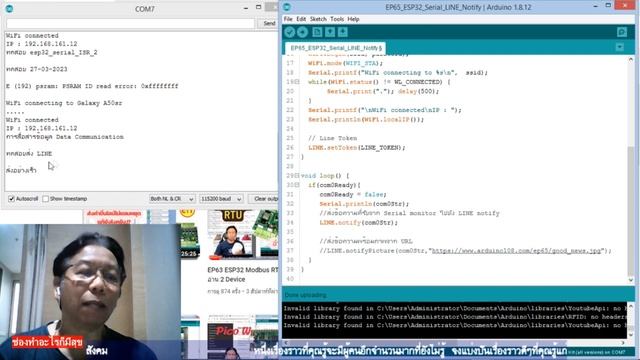Click the COM7 window logo icon
This screenshot has height=360, width=640.
(9, 9)
